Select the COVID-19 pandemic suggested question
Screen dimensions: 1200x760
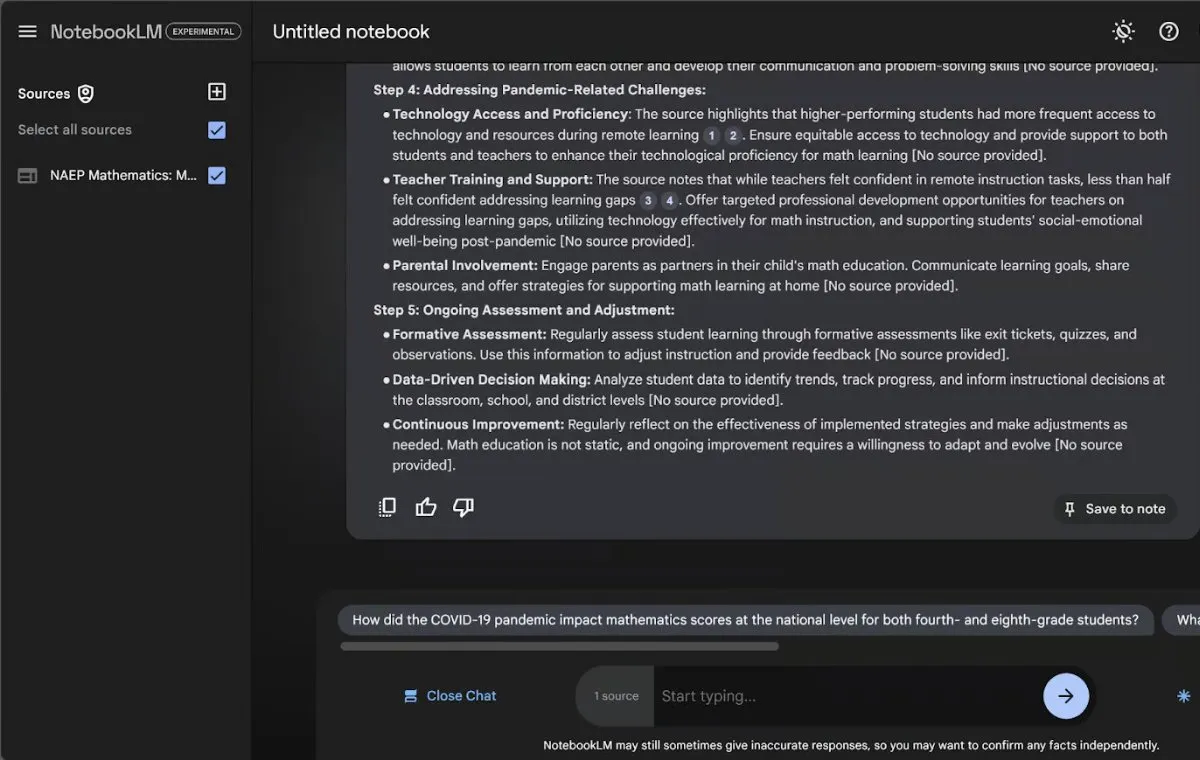745,620
